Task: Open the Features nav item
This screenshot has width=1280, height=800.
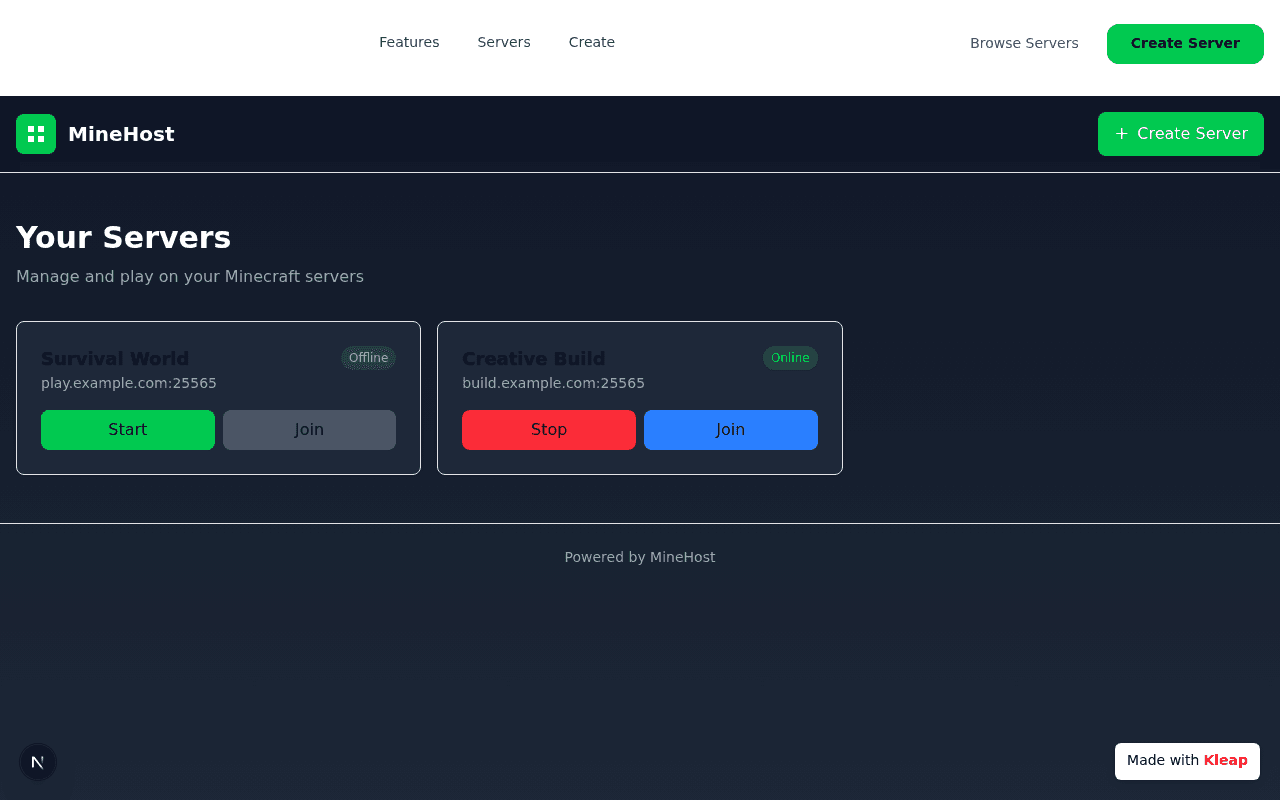Action: tap(409, 42)
